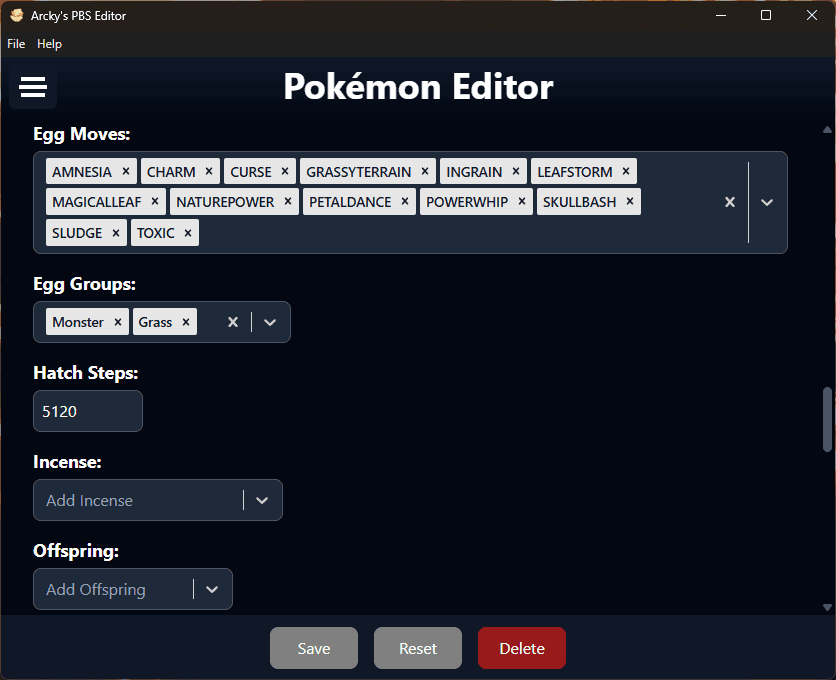Open the Help menu

click(49, 44)
